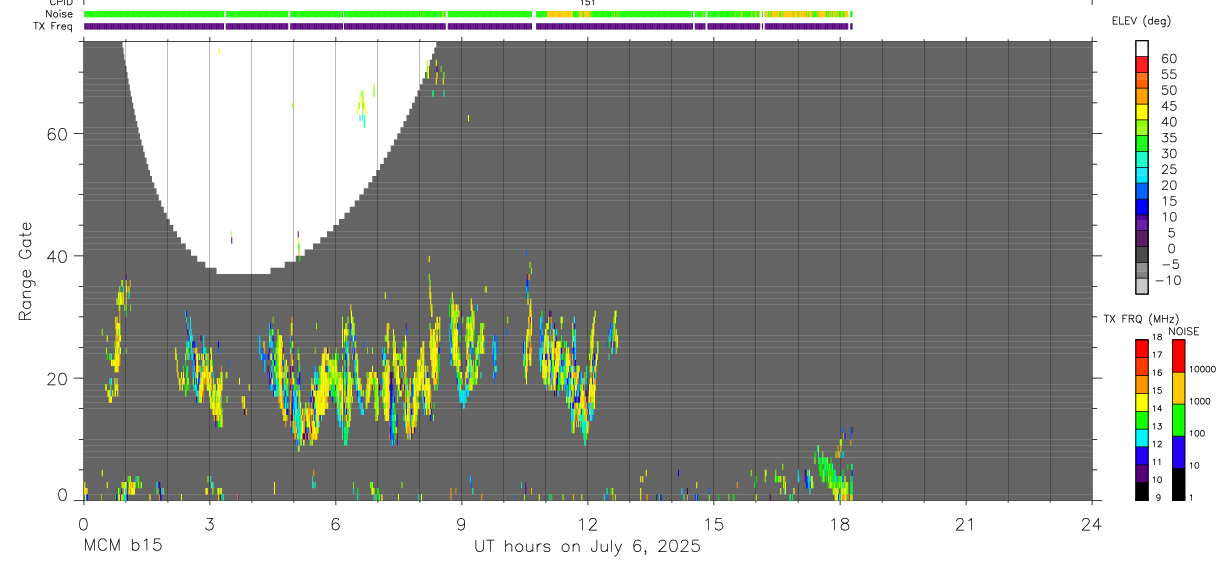Select the white top swatch of ELEV colorbar

pyautogui.click(x=1142, y=49)
